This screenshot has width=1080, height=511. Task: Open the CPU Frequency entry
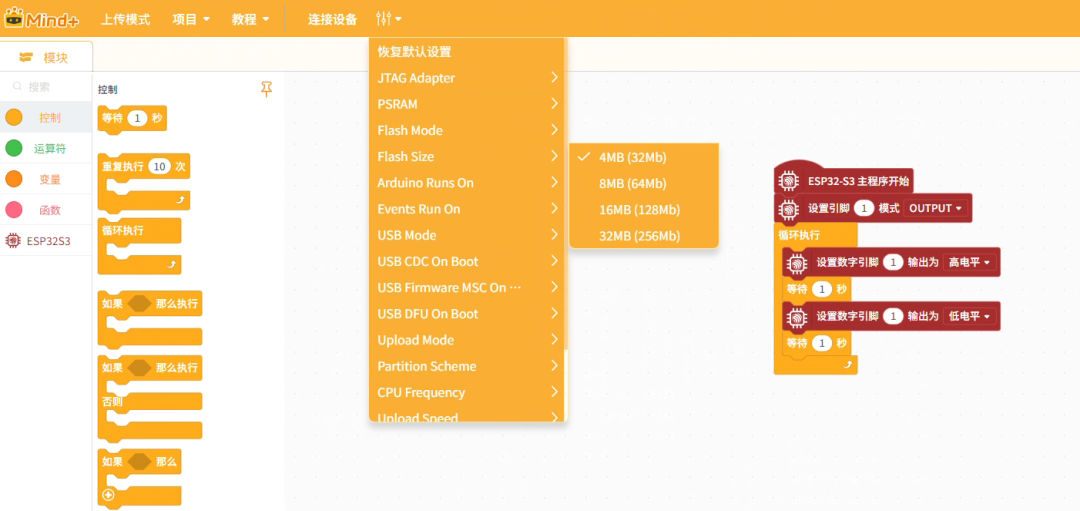[468, 392]
